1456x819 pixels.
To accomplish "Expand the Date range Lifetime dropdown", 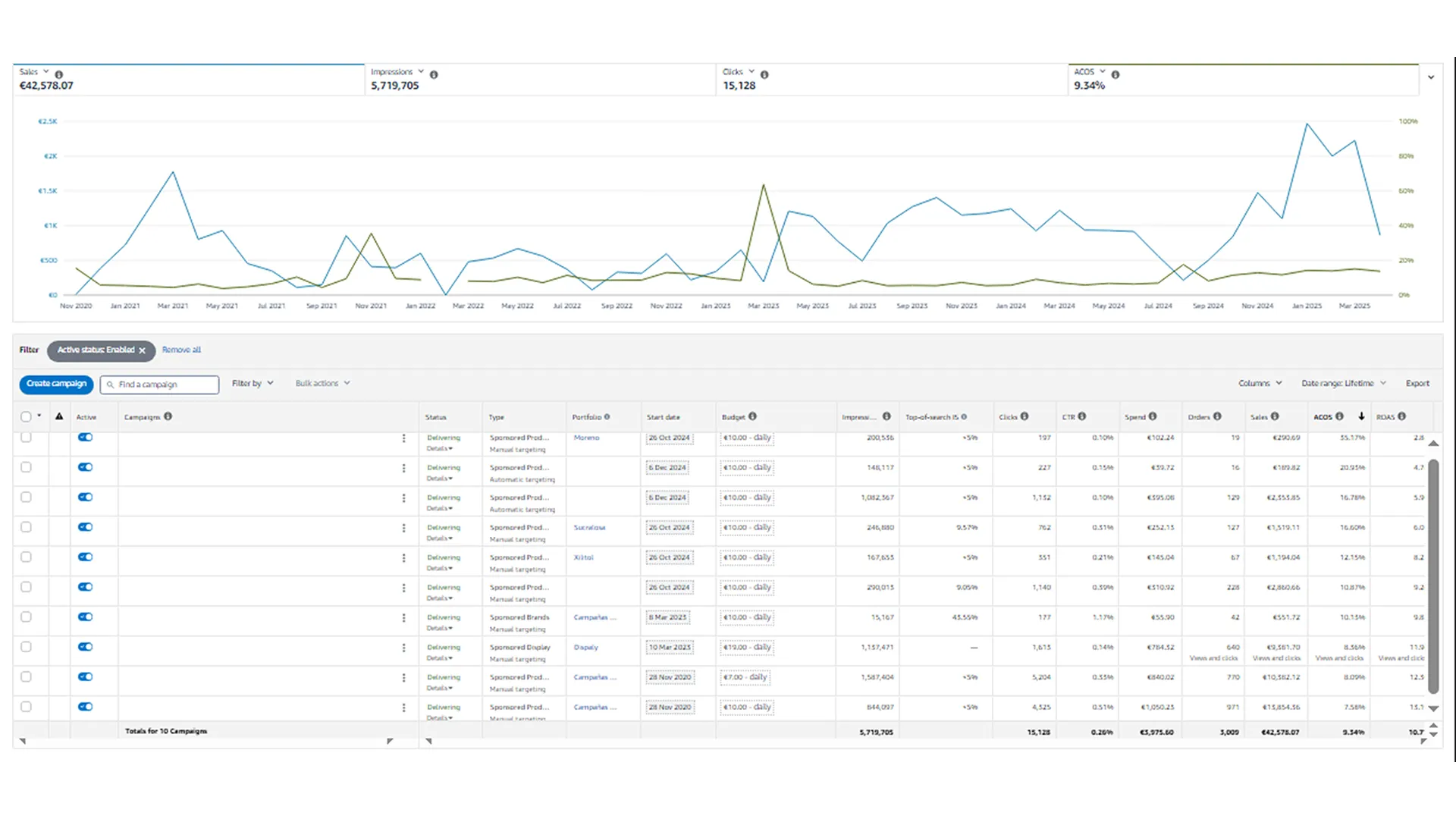I will point(1343,384).
